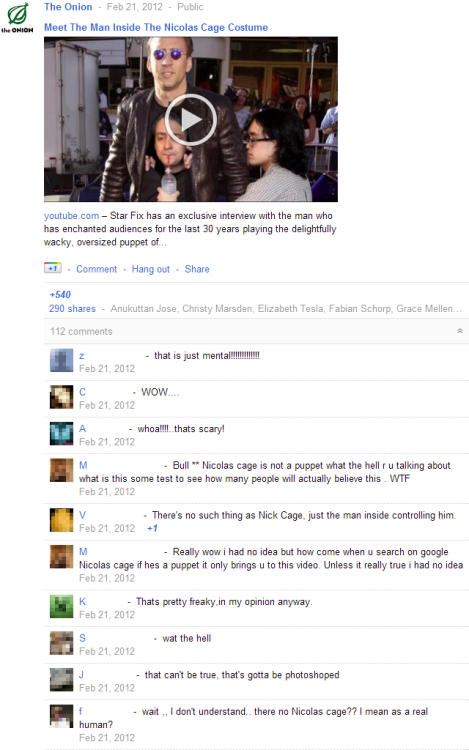Click The Onion logo avatar
469x750 pixels.
(x=17, y=18)
